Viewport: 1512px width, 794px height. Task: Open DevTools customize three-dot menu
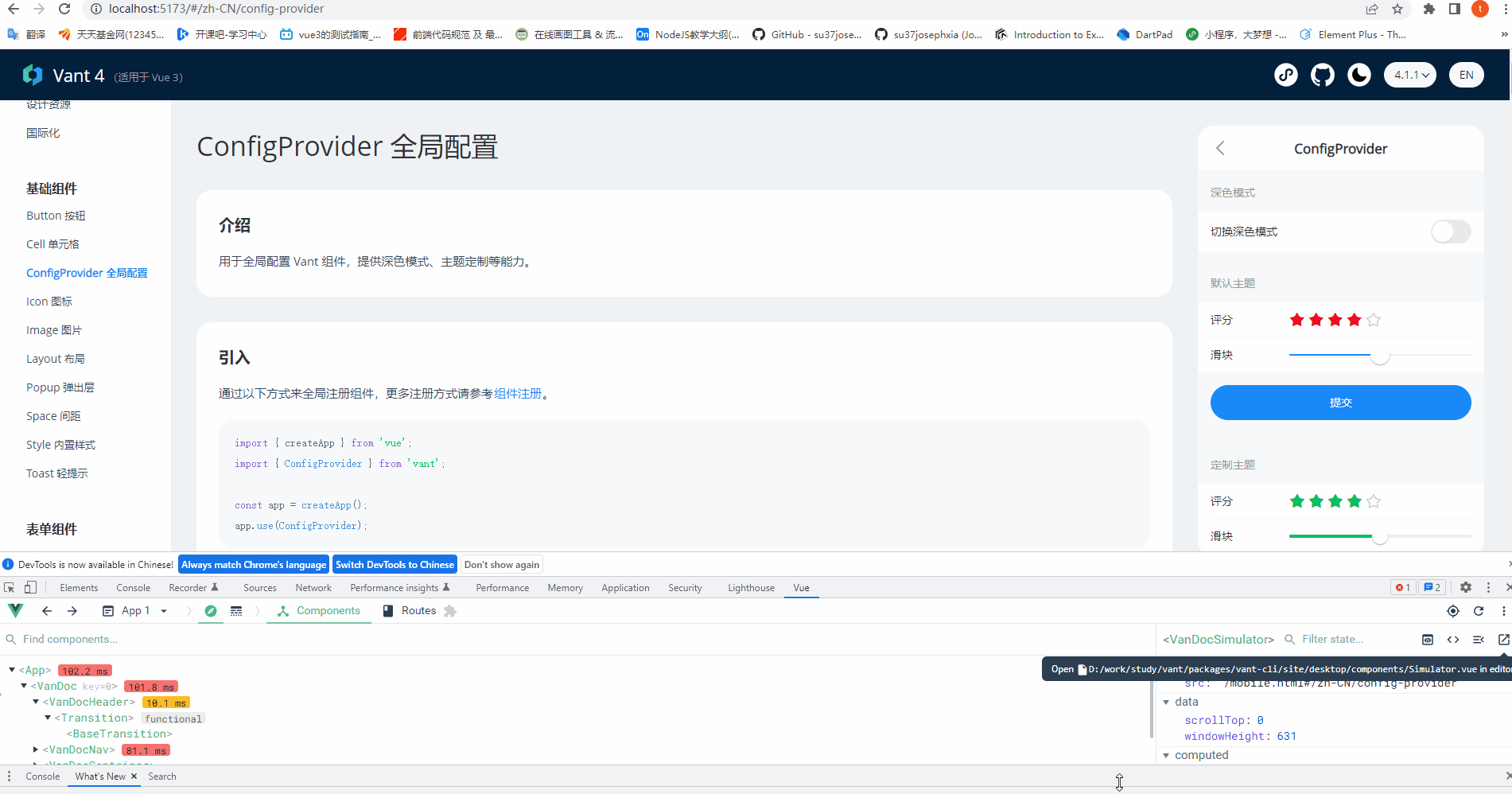[x=1488, y=587]
